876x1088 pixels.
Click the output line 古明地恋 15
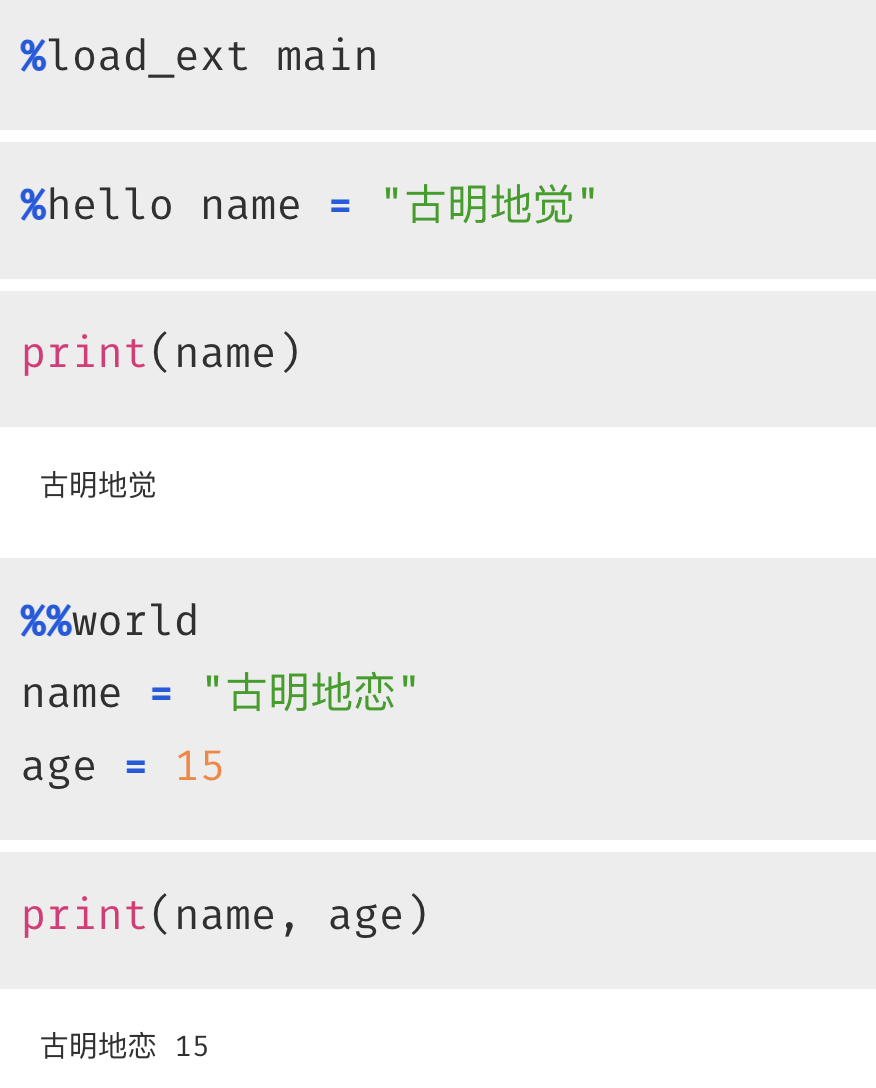125,1046
